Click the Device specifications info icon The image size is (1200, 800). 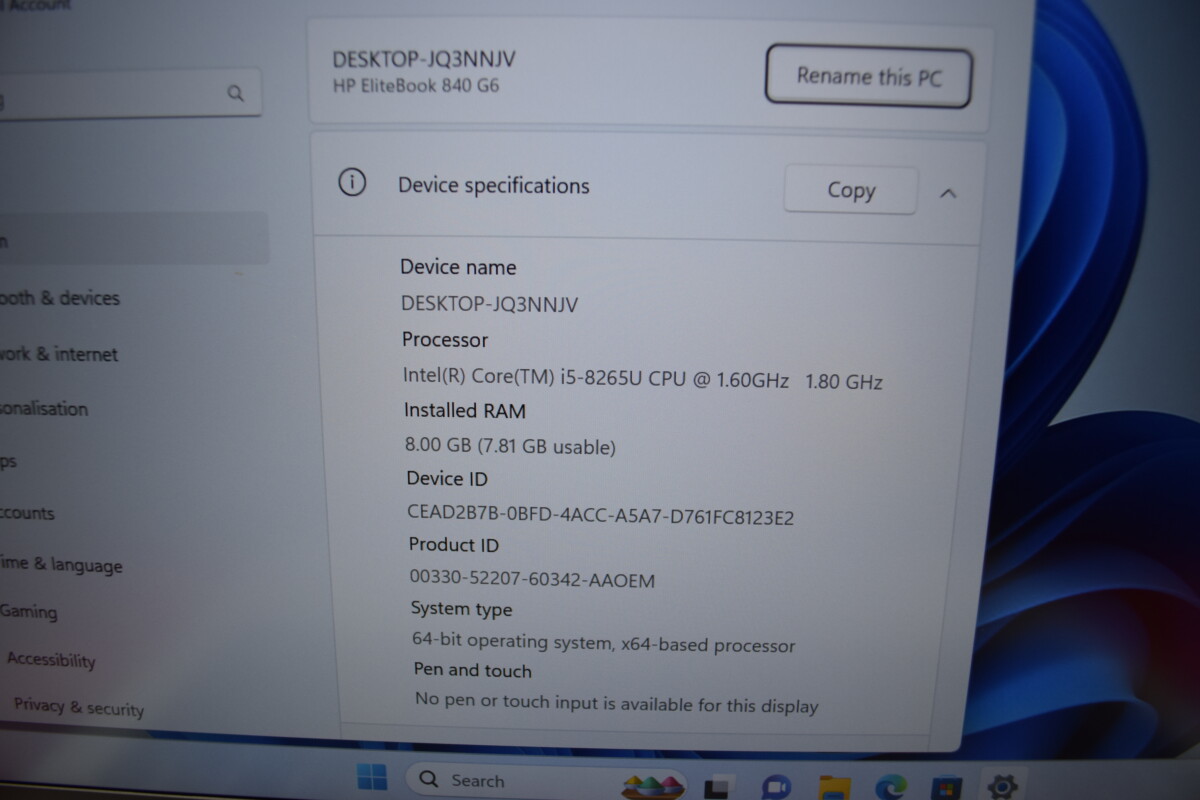[x=352, y=183]
